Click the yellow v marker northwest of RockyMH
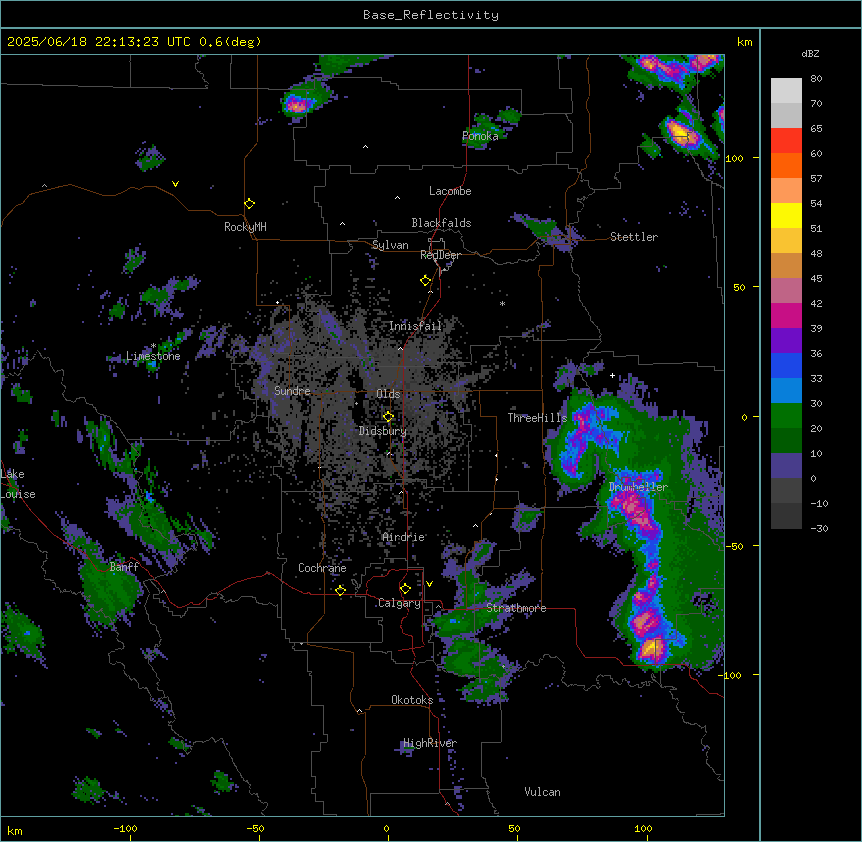 pos(175,184)
